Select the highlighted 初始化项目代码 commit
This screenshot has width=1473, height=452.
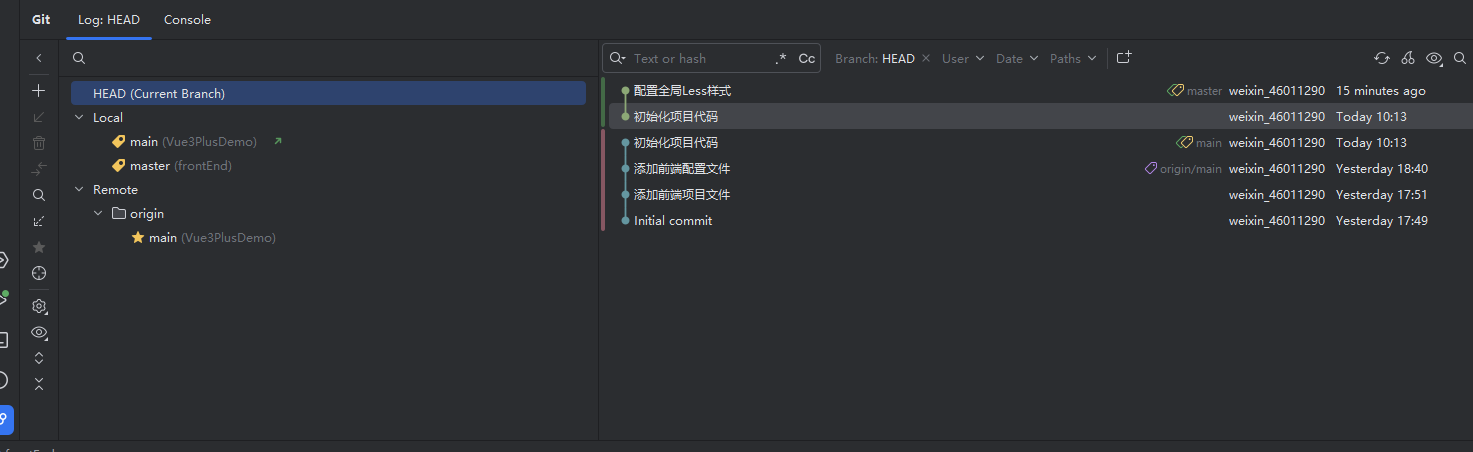click(676, 117)
